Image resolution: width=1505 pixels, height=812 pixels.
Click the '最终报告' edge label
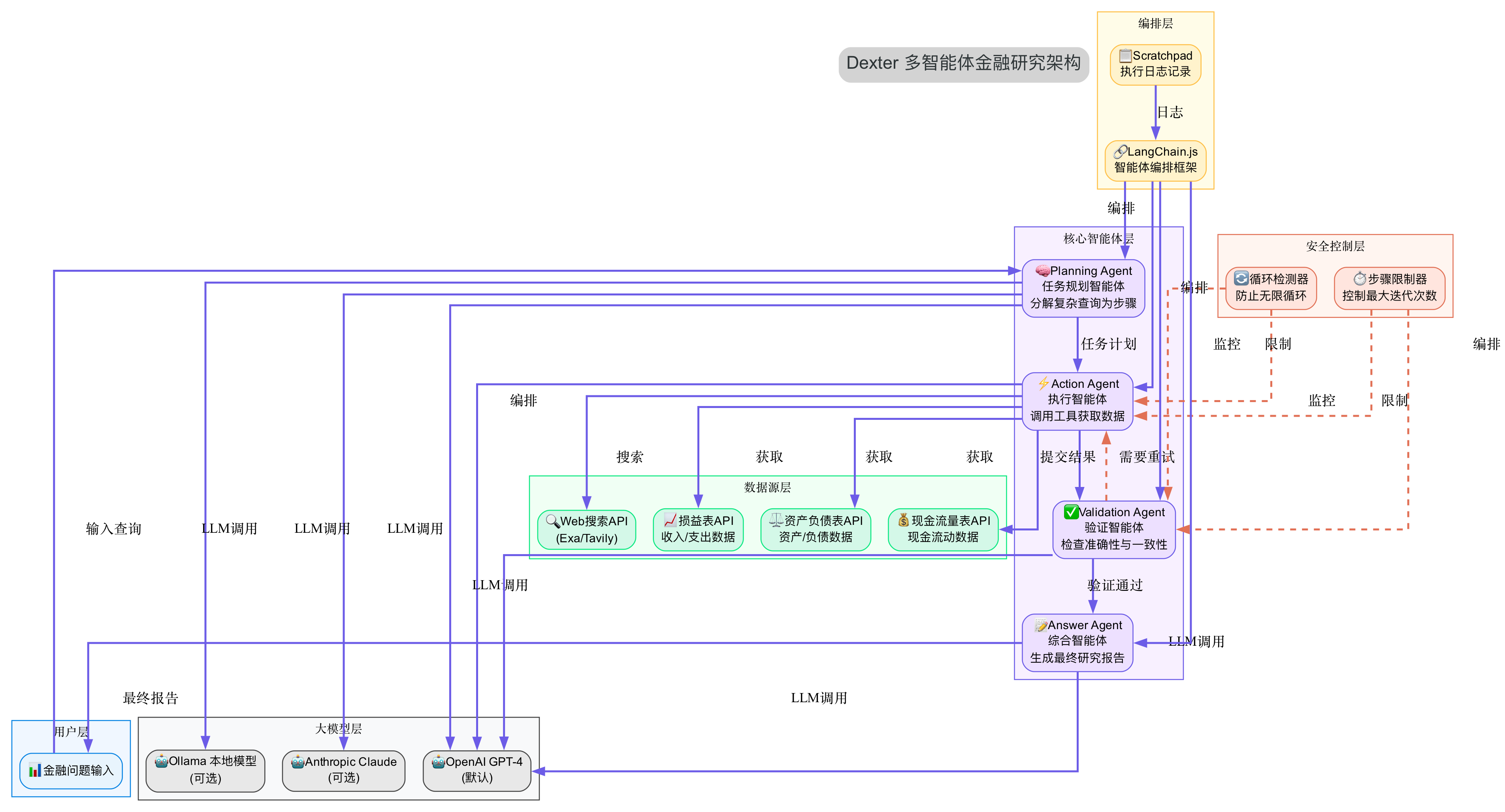click(x=150, y=698)
